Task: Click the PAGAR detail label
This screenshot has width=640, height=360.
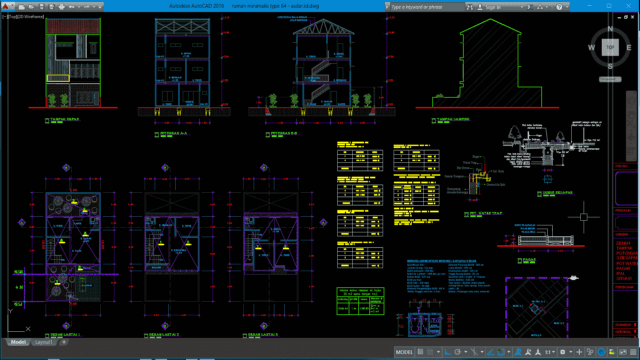Action: tap(529, 260)
